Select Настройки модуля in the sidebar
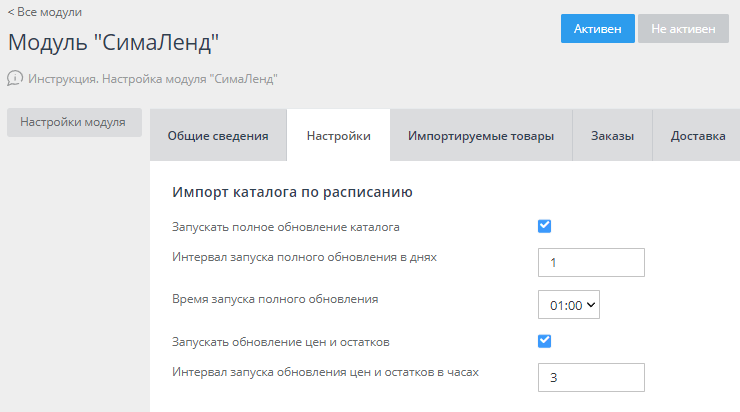This screenshot has height=412, width=740. (x=73, y=122)
